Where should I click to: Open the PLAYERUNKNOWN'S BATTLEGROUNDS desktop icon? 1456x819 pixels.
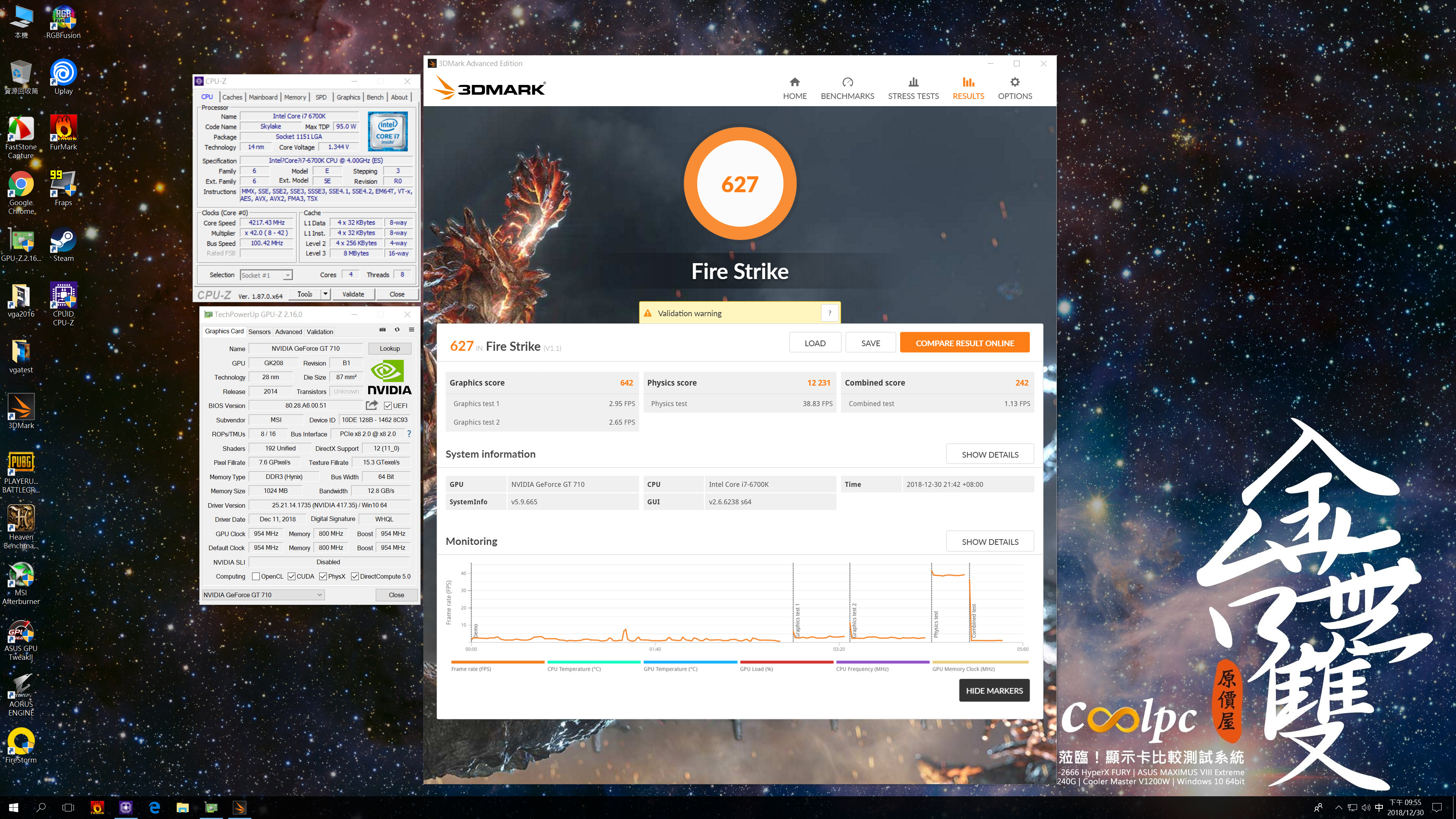[x=21, y=472]
